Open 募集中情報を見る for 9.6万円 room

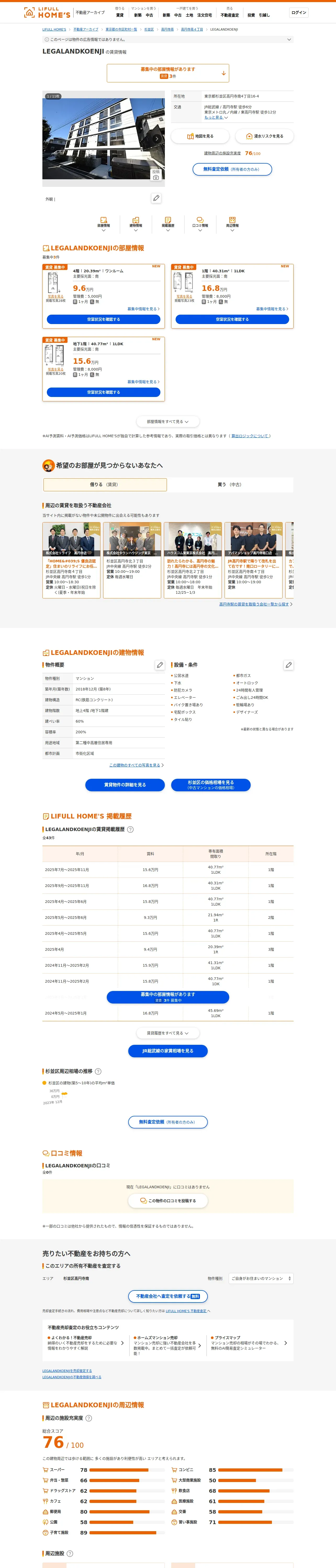point(143,309)
